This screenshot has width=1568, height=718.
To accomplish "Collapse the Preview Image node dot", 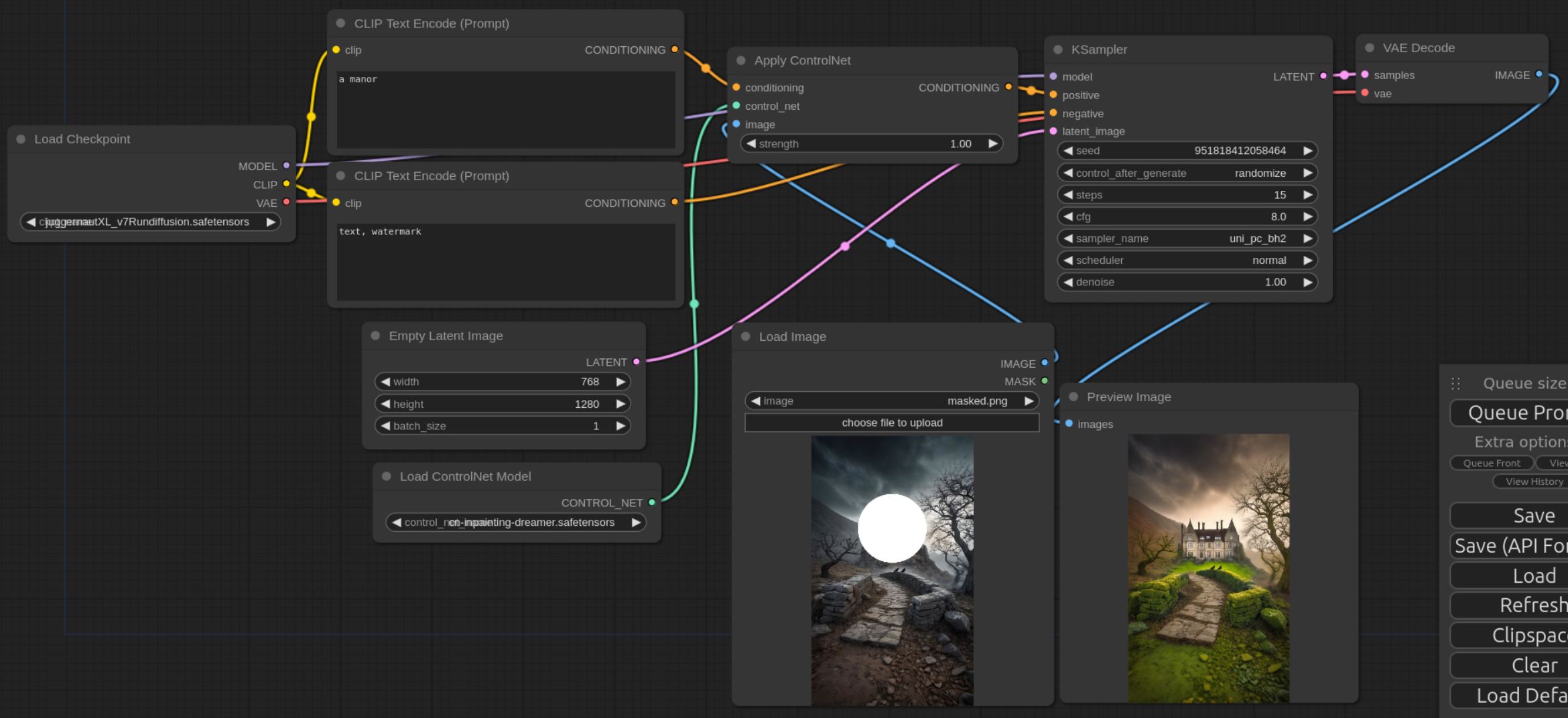I will (1073, 397).
